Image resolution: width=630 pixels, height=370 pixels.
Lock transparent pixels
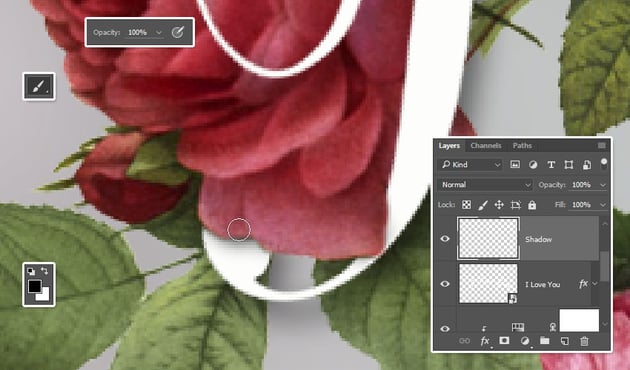click(x=466, y=205)
